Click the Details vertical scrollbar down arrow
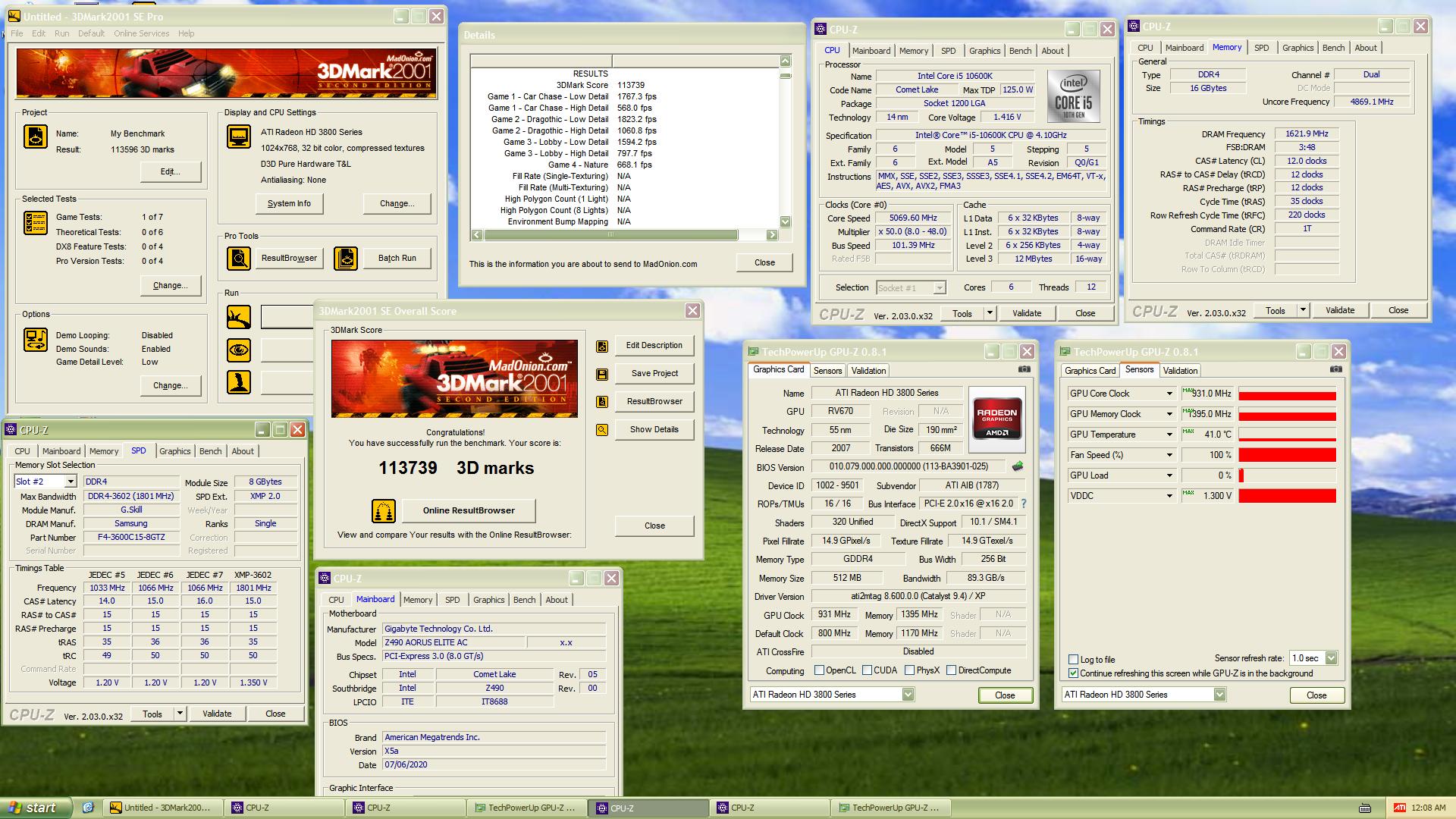 tap(786, 222)
